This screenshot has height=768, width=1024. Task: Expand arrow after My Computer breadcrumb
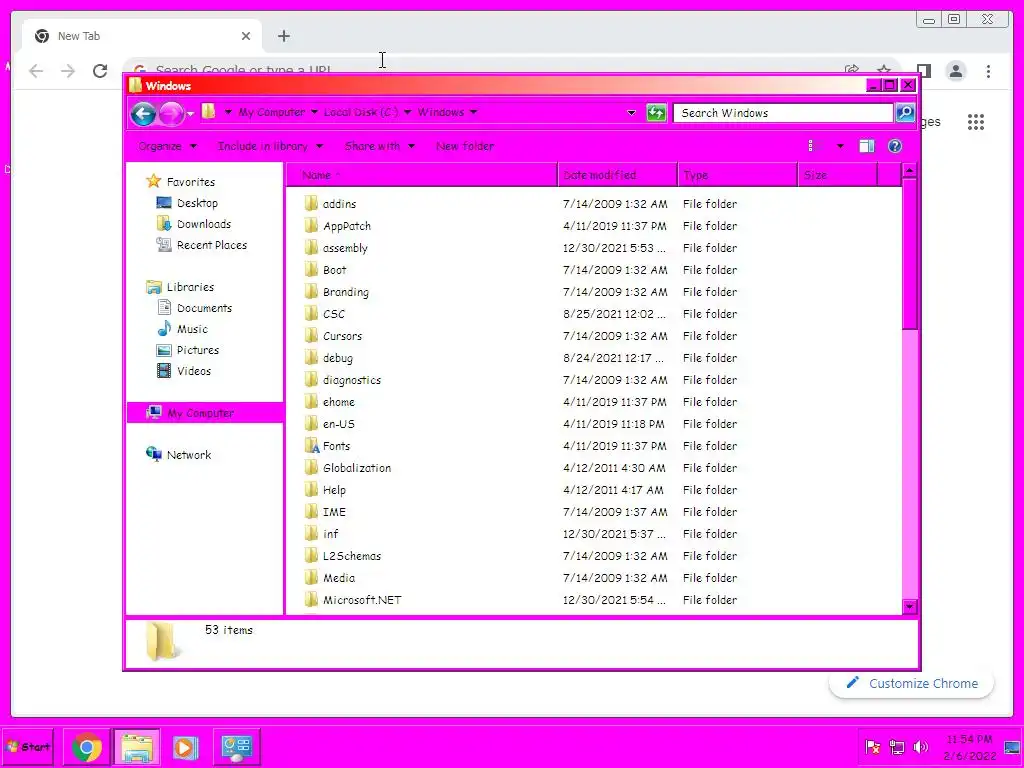(314, 112)
